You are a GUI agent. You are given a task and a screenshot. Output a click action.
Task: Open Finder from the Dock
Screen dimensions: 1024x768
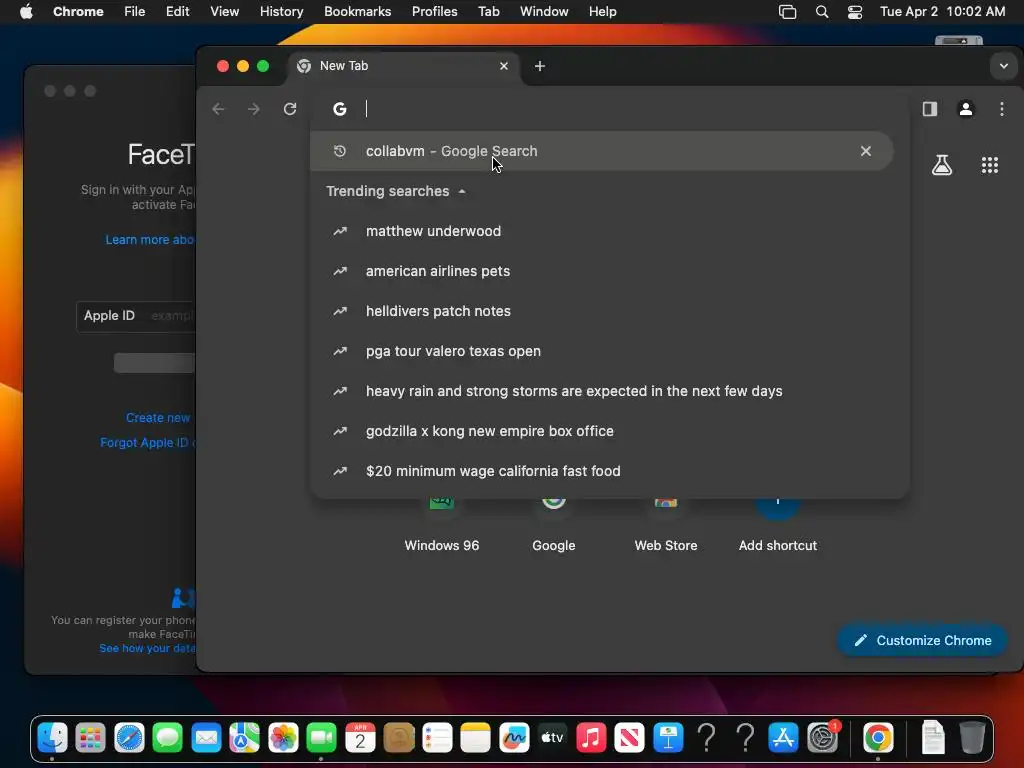click(52, 738)
